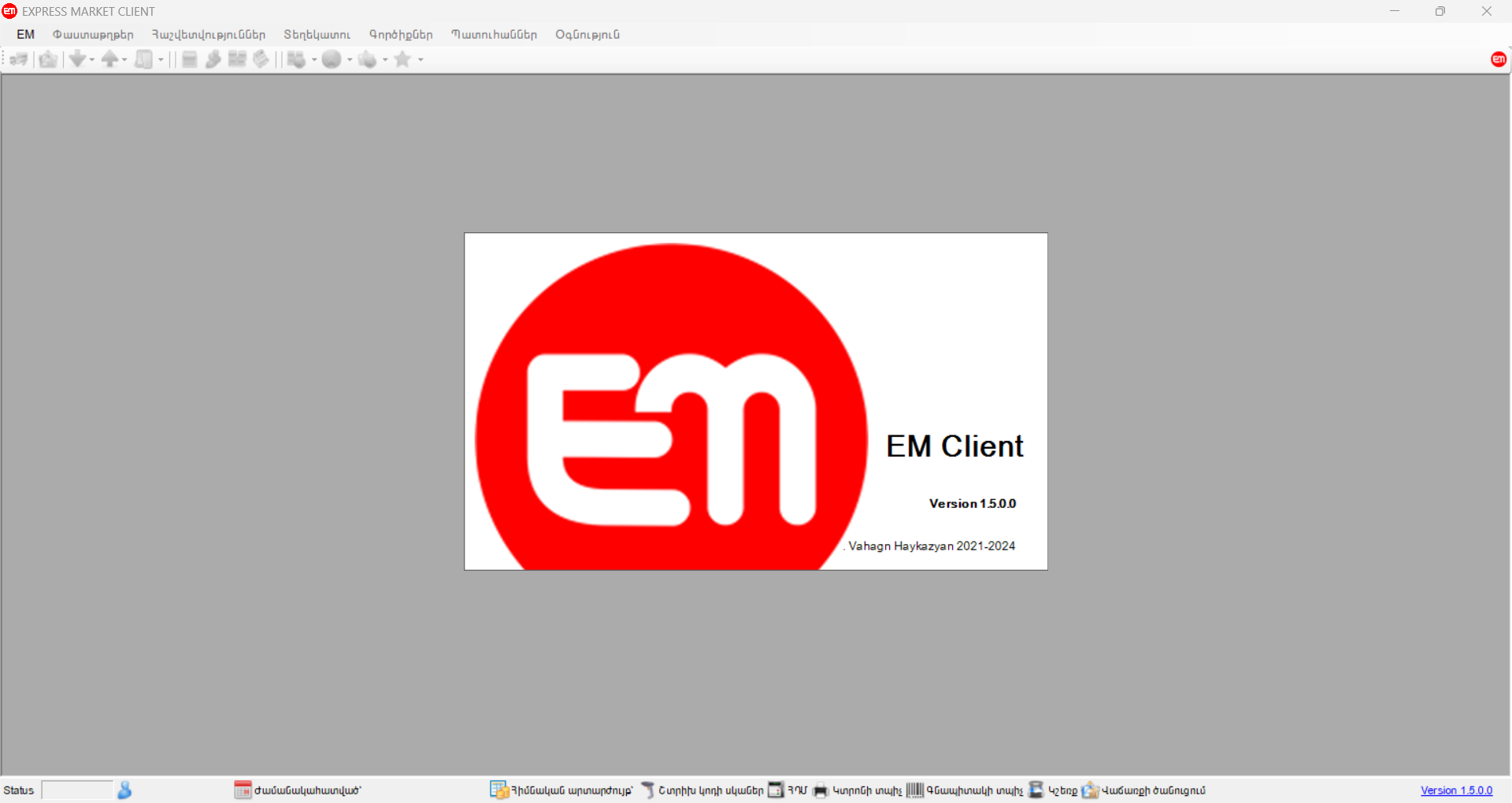Open the star favorites toolbar dropdown
1512x803 pixels.
click(421, 60)
